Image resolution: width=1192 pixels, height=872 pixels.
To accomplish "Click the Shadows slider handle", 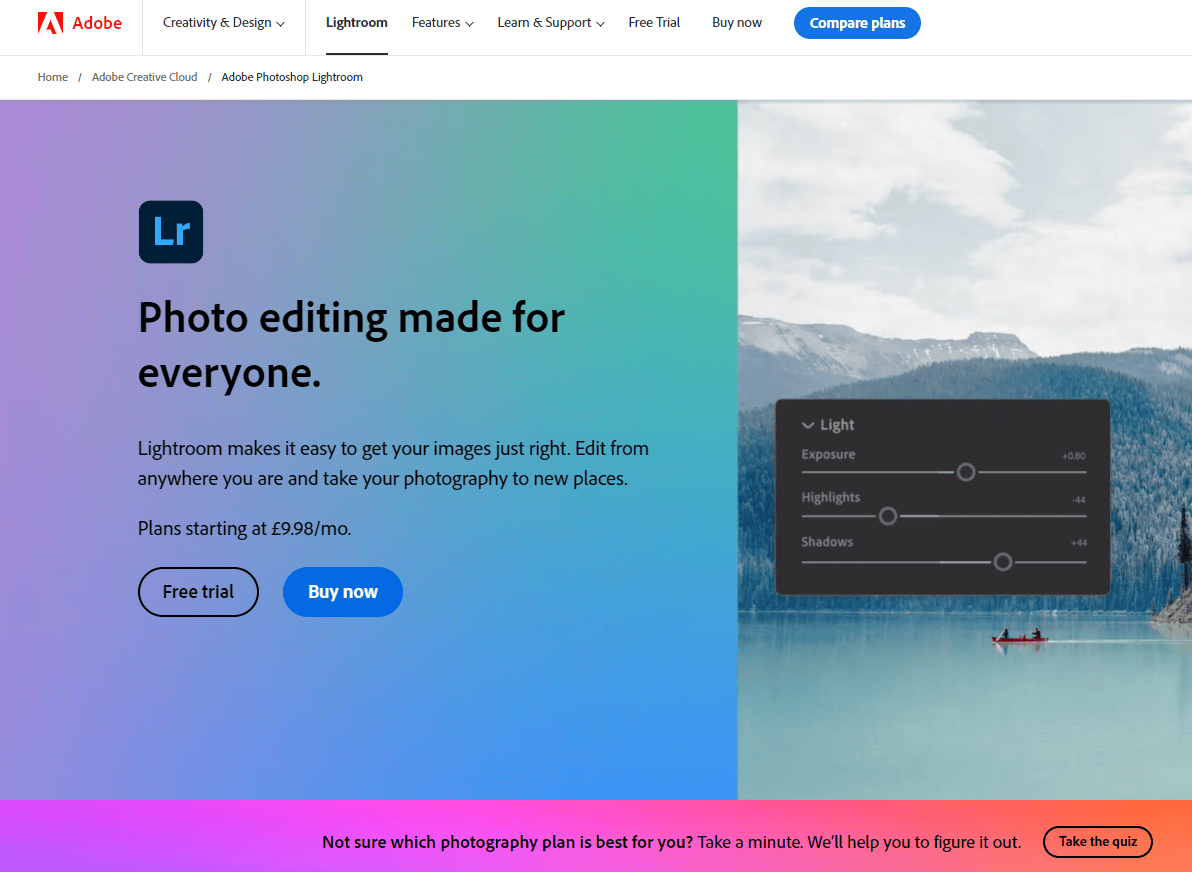I will [1002, 562].
